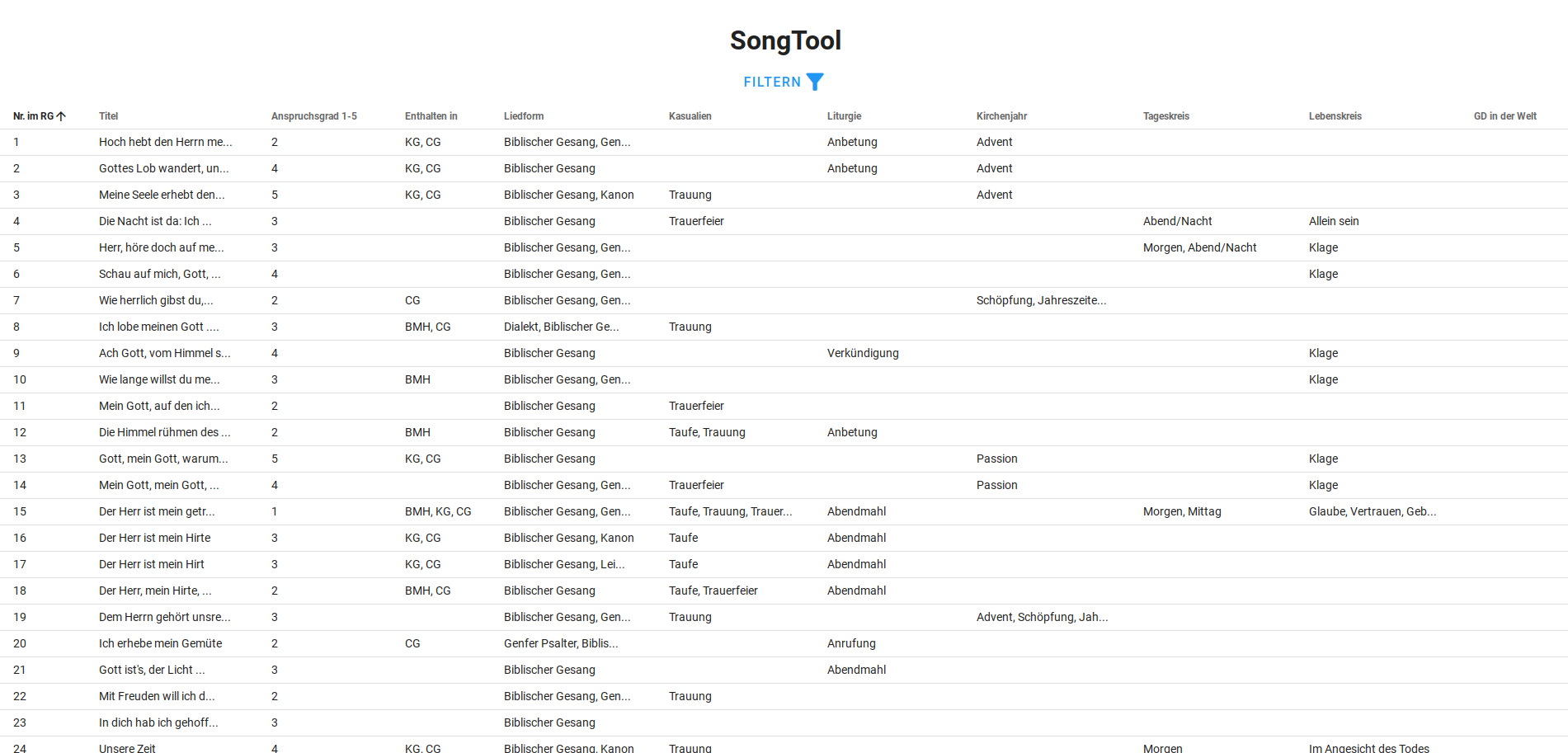Viewport: 1568px width, 753px height.
Task: Click 'Abend/Nacht' cell in row 4
Action: (1178, 221)
